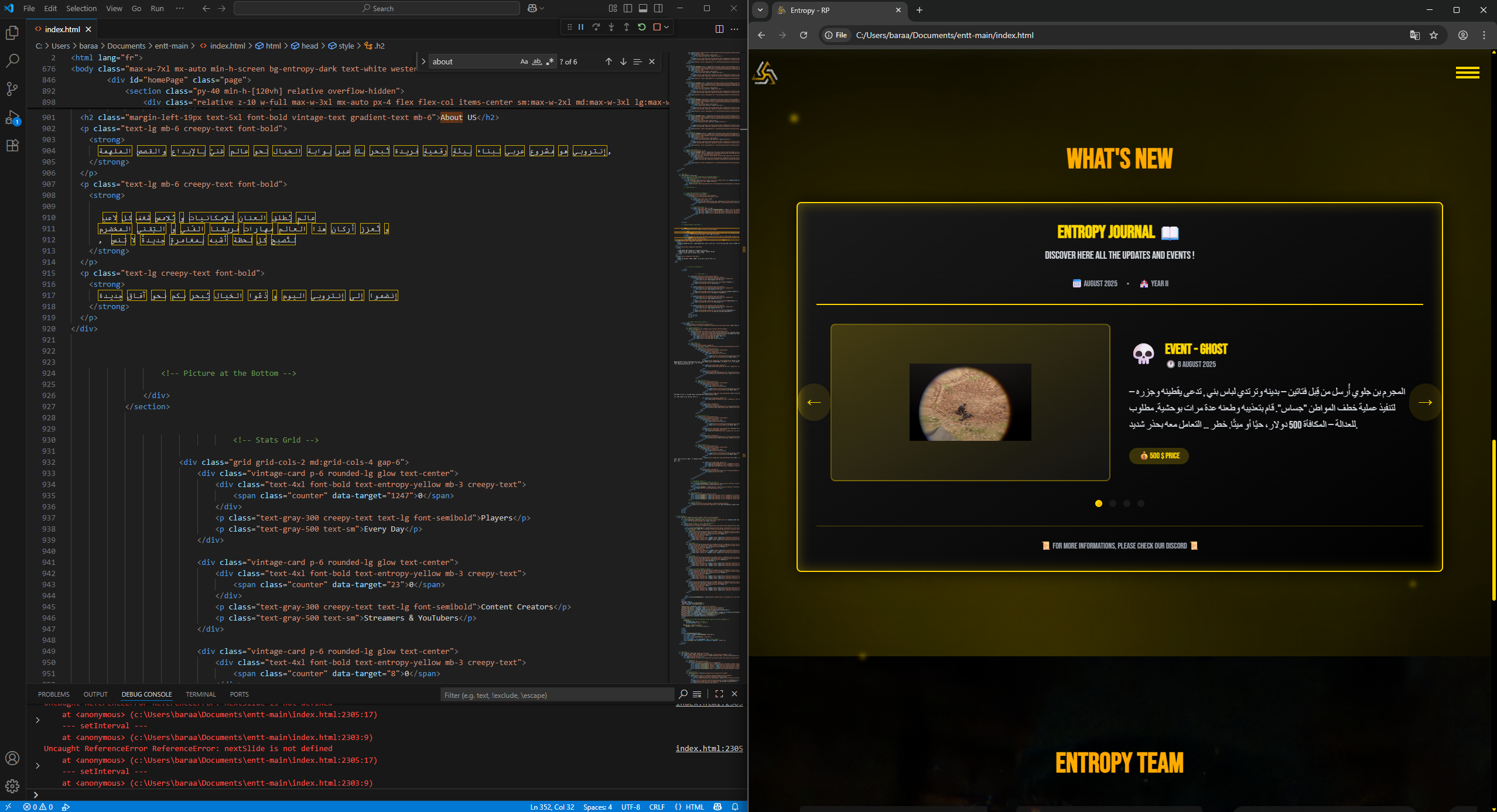The image size is (1497, 812).
Task: Select the second carousel dot indicator
Action: (1112, 503)
